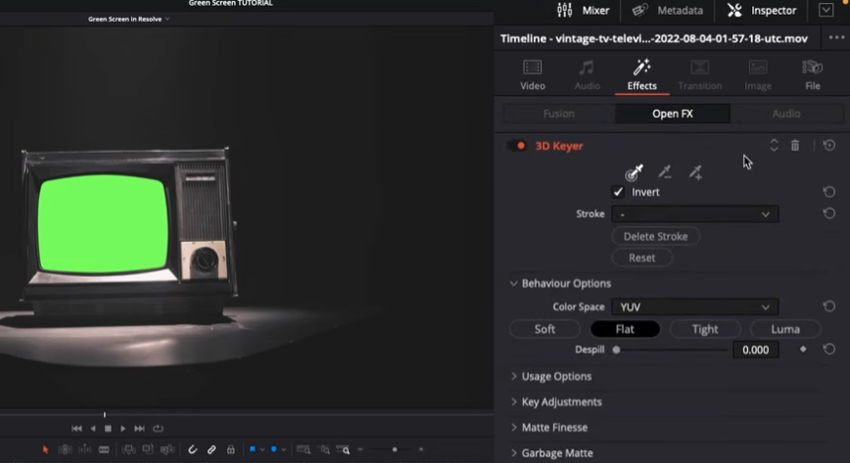
Task: Click the expand panel chevron beside Inspector
Action: pyautogui.click(x=826, y=10)
